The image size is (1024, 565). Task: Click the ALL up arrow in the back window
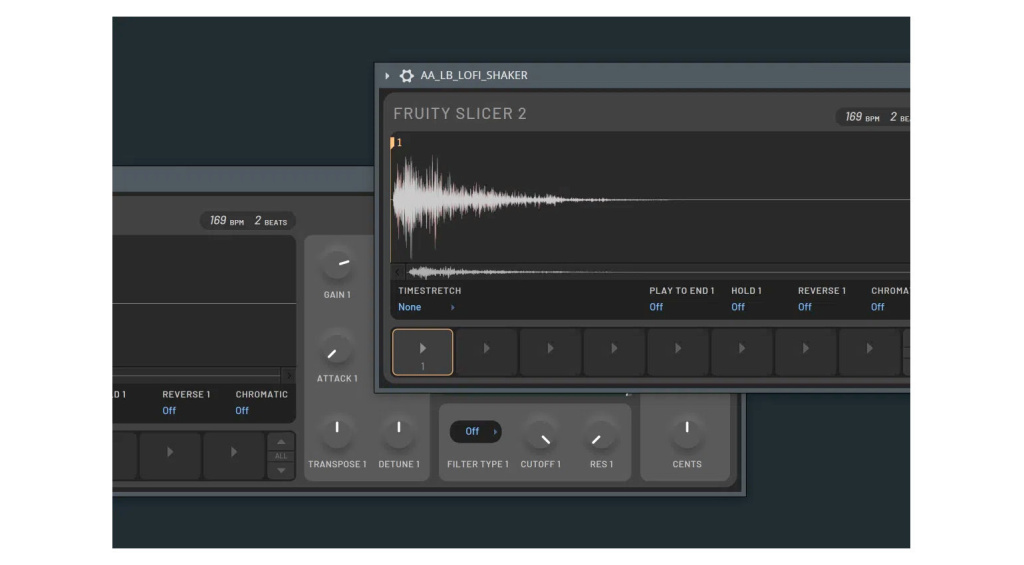(x=281, y=442)
